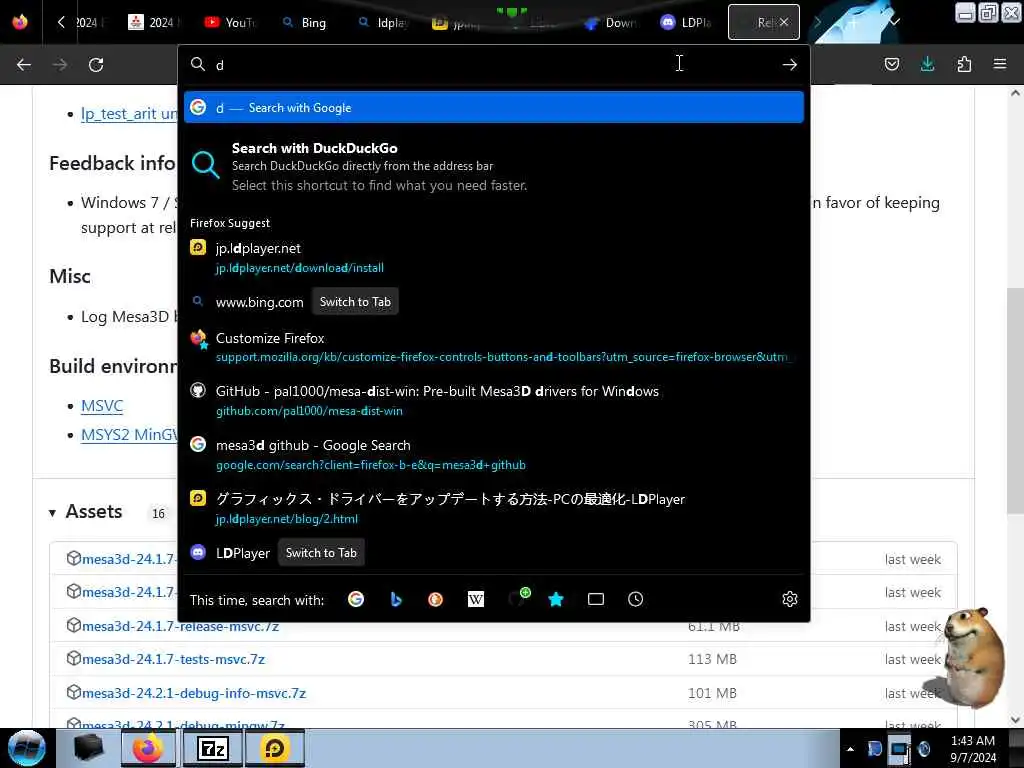Go back with the navigation arrow
This screenshot has width=1024, height=768.
pyautogui.click(x=24, y=65)
